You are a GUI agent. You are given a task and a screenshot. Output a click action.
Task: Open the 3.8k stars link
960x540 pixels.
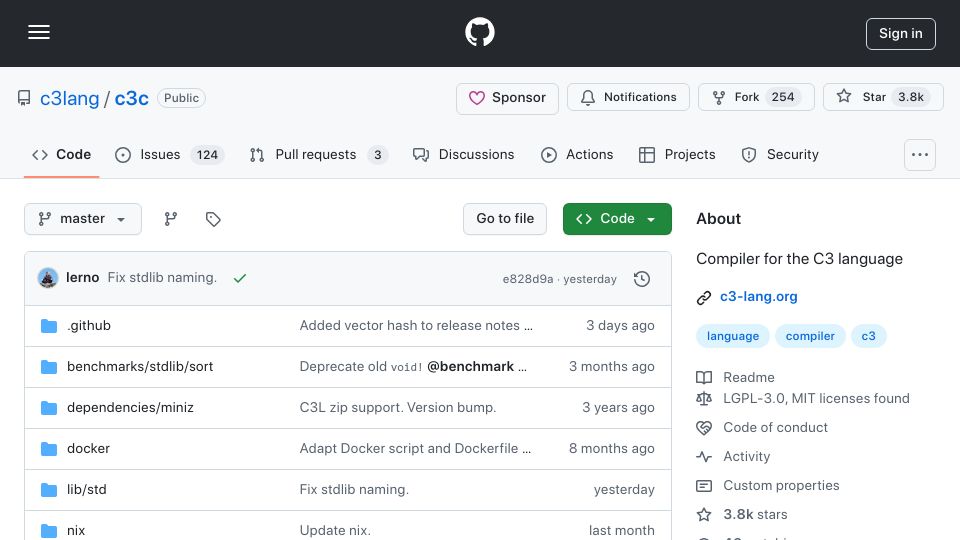coord(755,515)
